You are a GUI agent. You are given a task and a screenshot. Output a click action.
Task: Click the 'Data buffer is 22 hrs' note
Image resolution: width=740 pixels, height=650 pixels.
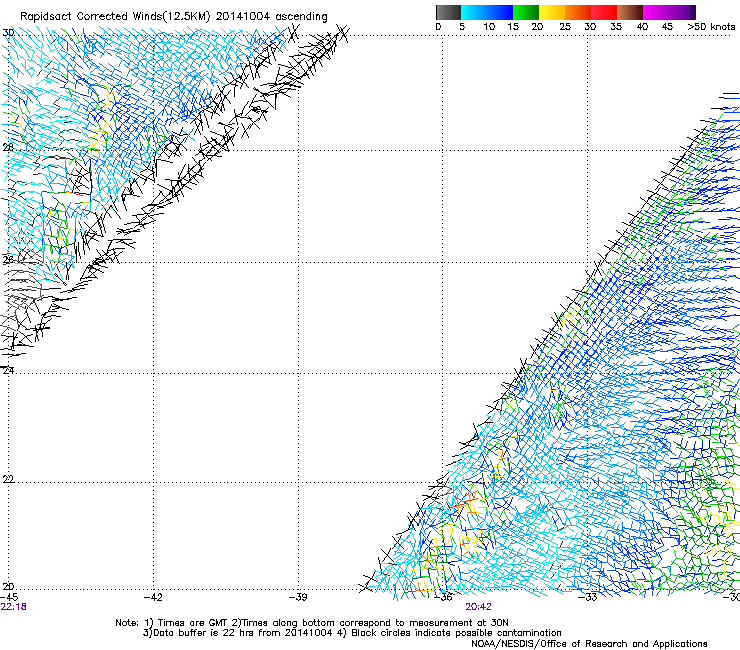[x=352, y=633]
